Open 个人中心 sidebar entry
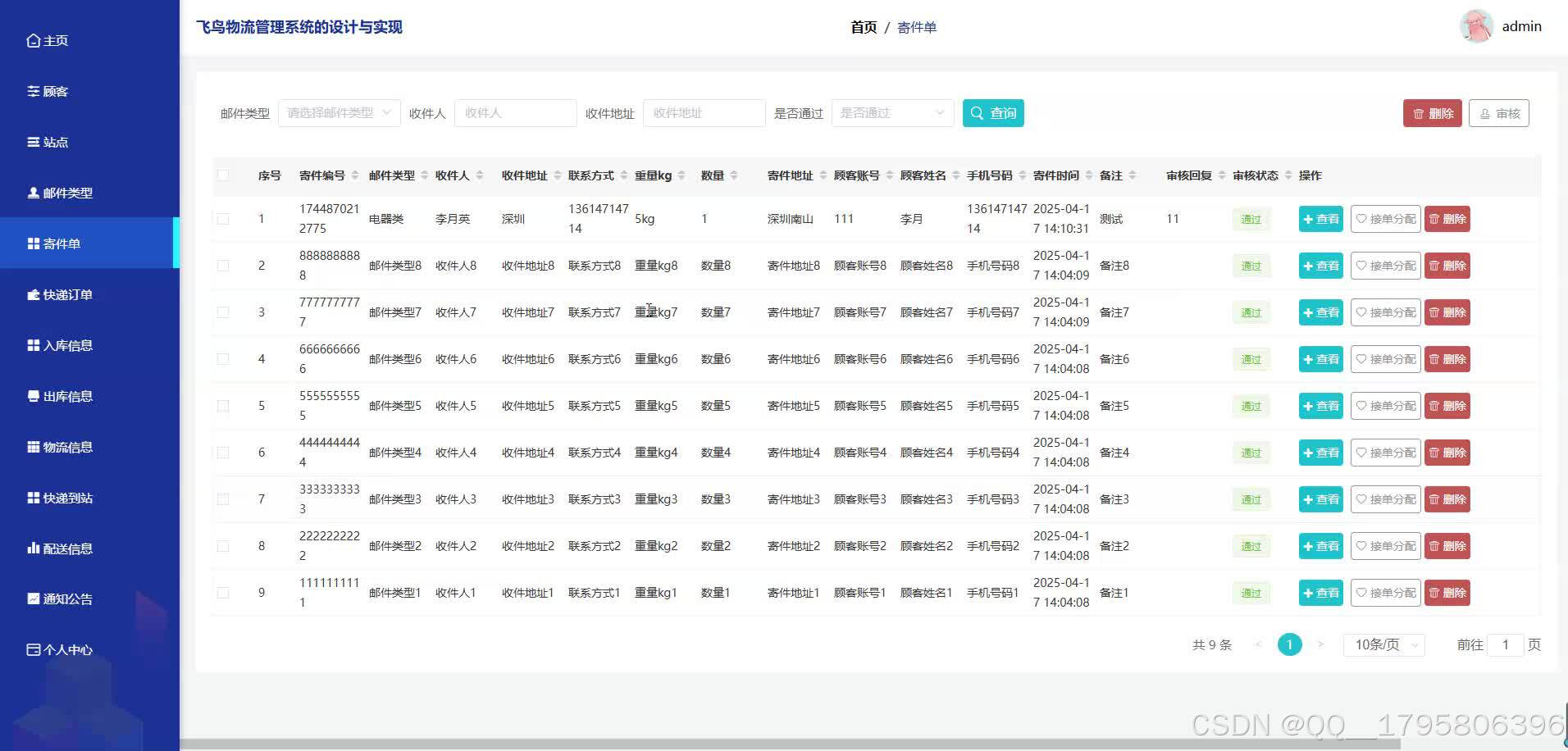This screenshot has height=751, width=1568. point(60,649)
